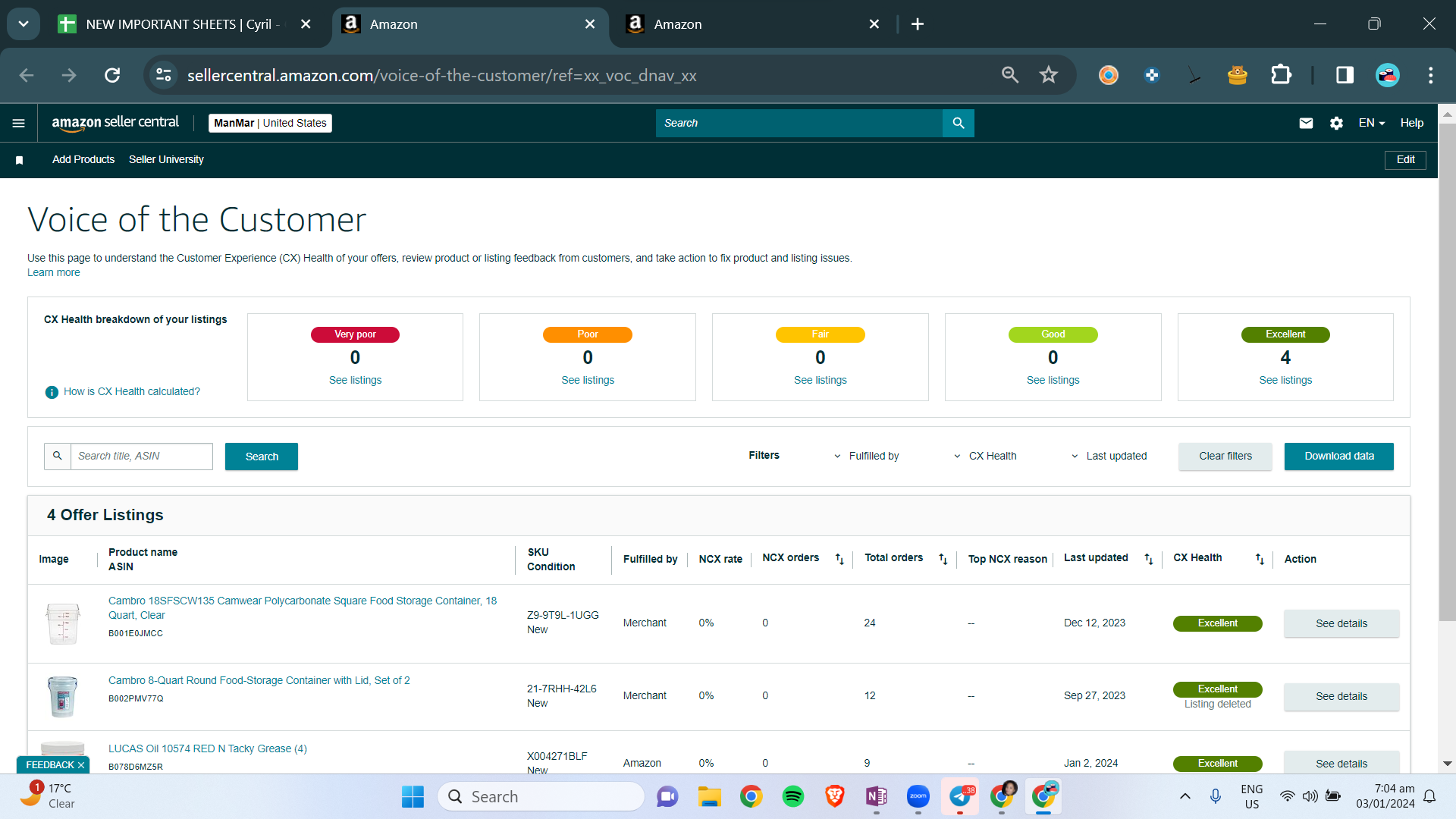1456x819 pixels.
Task: Close the NEW IMPORTANT SHEETS tab
Action: coord(306,24)
